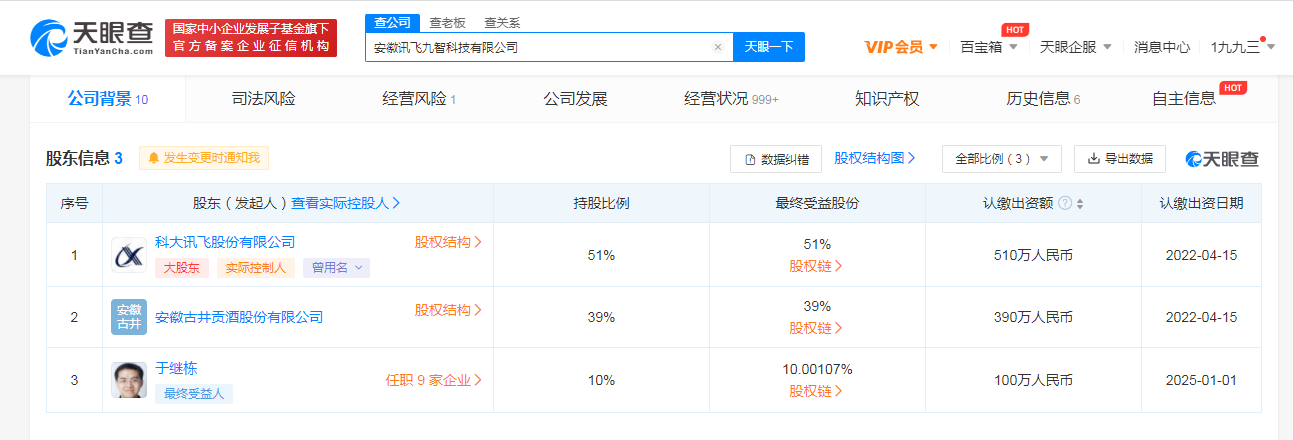This screenshot has width=1293, height=440.
Task: Click the 510万人民币 cell
Action: (1033, 255)
